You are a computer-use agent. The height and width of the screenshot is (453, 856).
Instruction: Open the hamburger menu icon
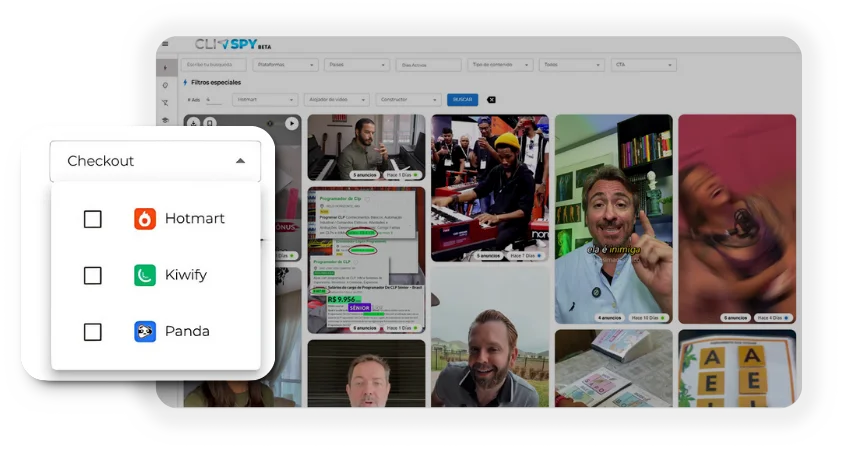point(165,44)
